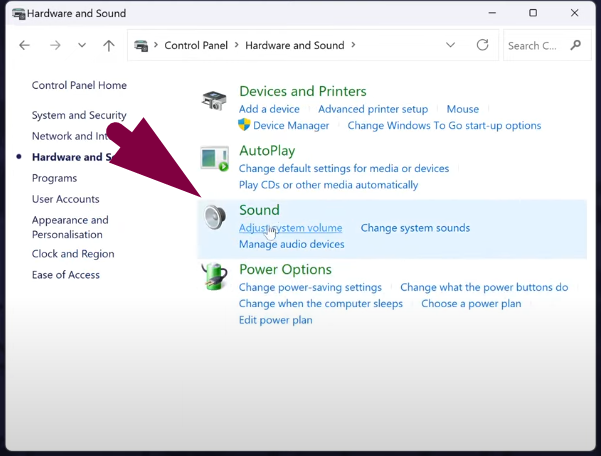
Task: Open Ease of Access category
Action: [x=66, y=275]
